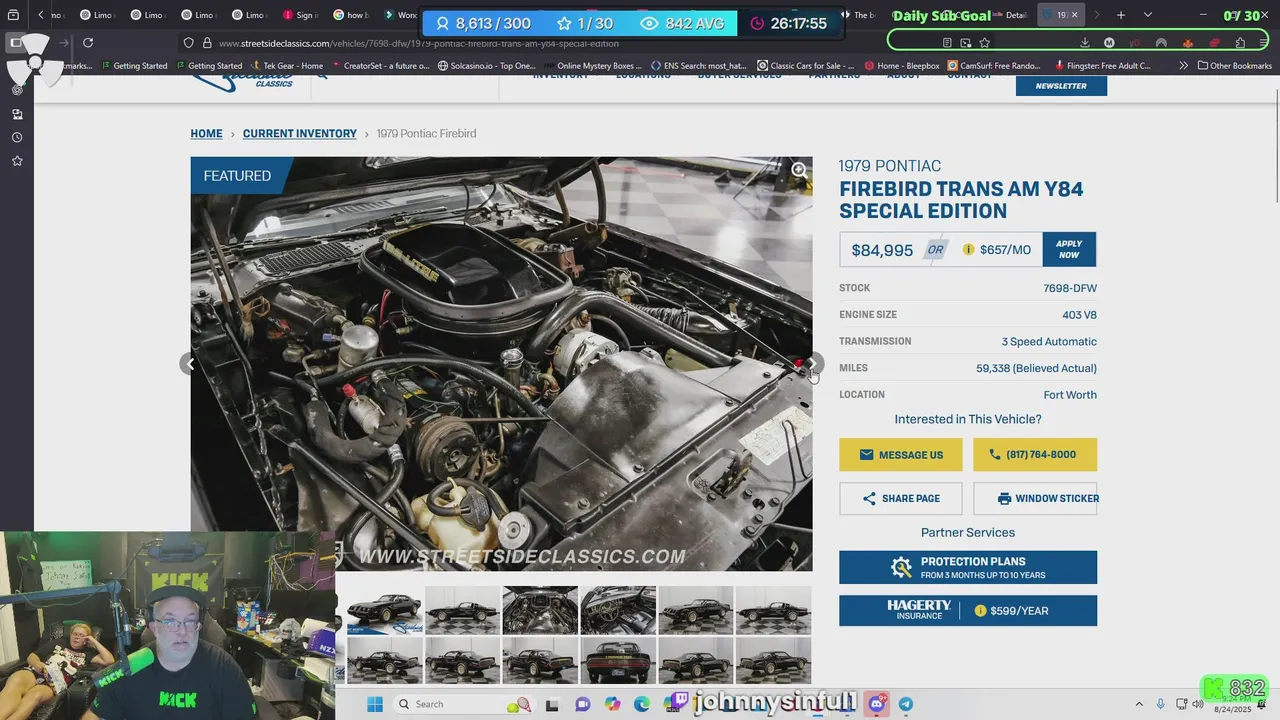Click the info icon beside $657/MO

pyautogui.click(x=968, y=250)
